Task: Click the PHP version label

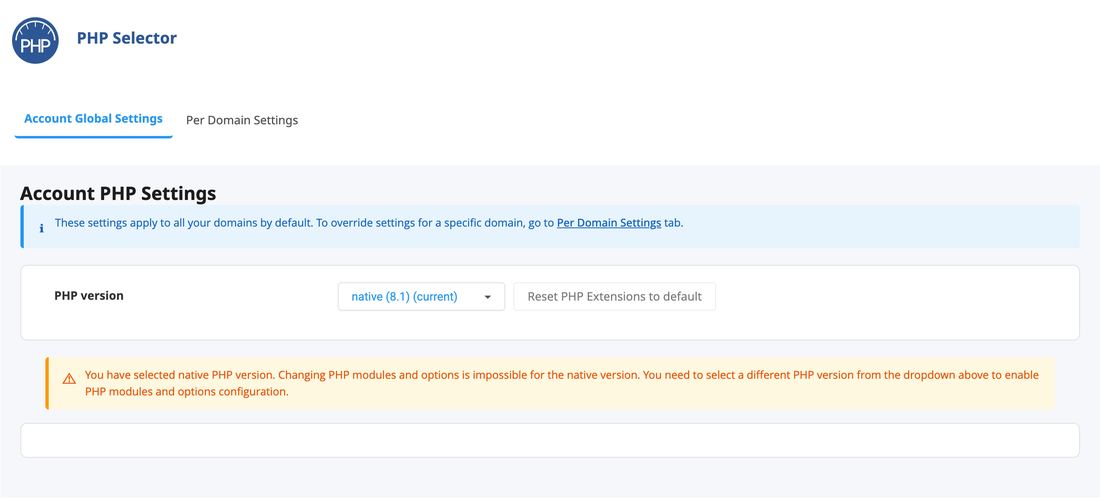Action: (89, 296)
